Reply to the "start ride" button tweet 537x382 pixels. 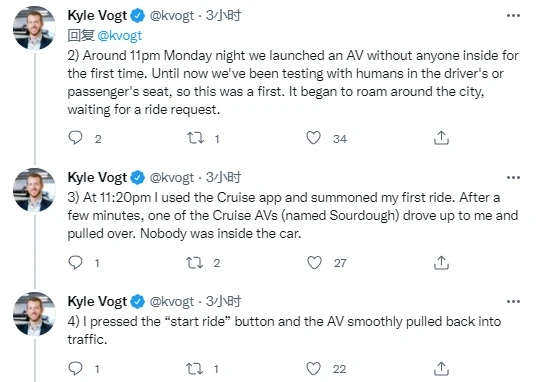(75, 369)
